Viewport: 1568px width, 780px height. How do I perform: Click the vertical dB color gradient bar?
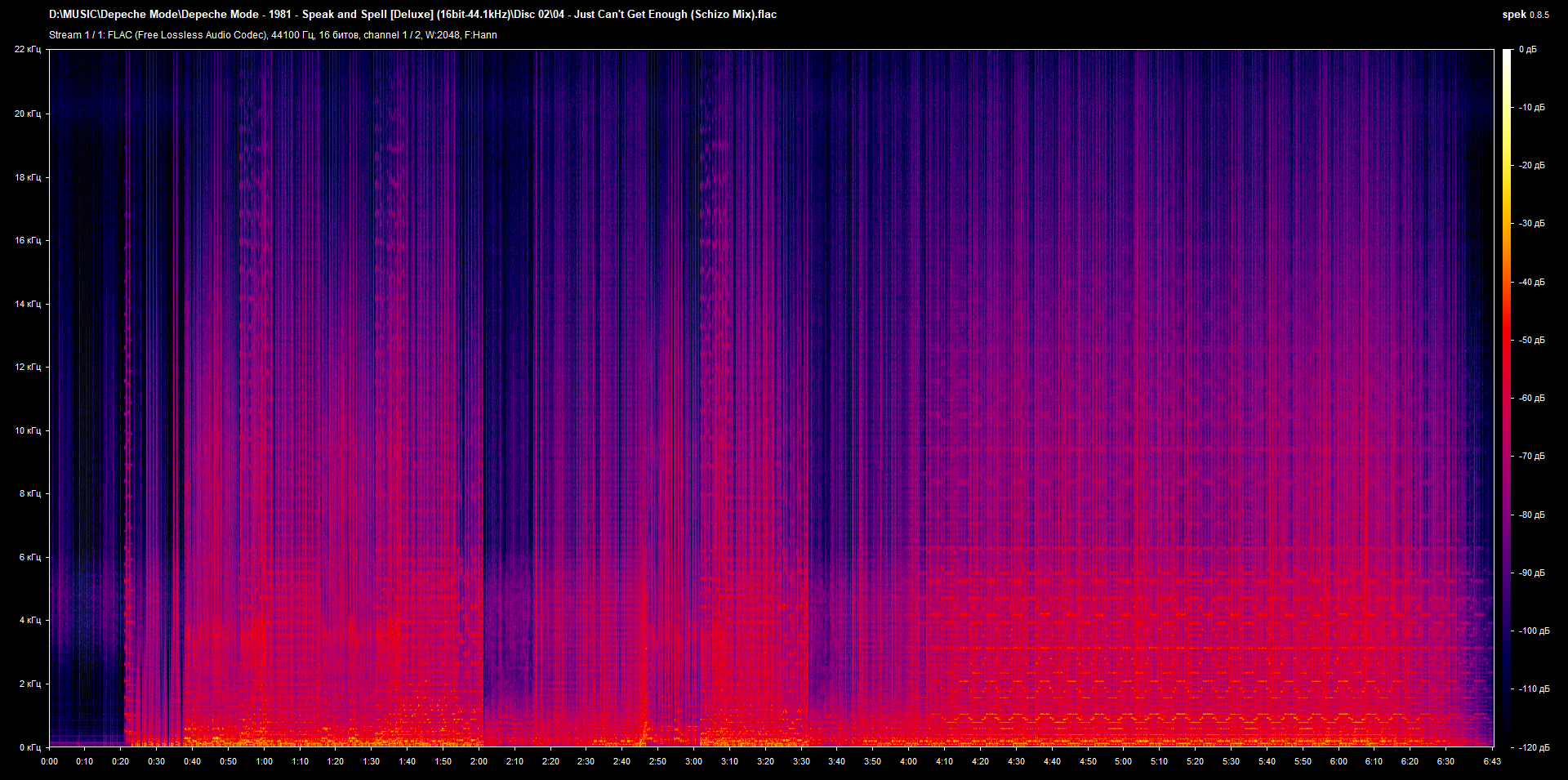tap(1507, 399)
